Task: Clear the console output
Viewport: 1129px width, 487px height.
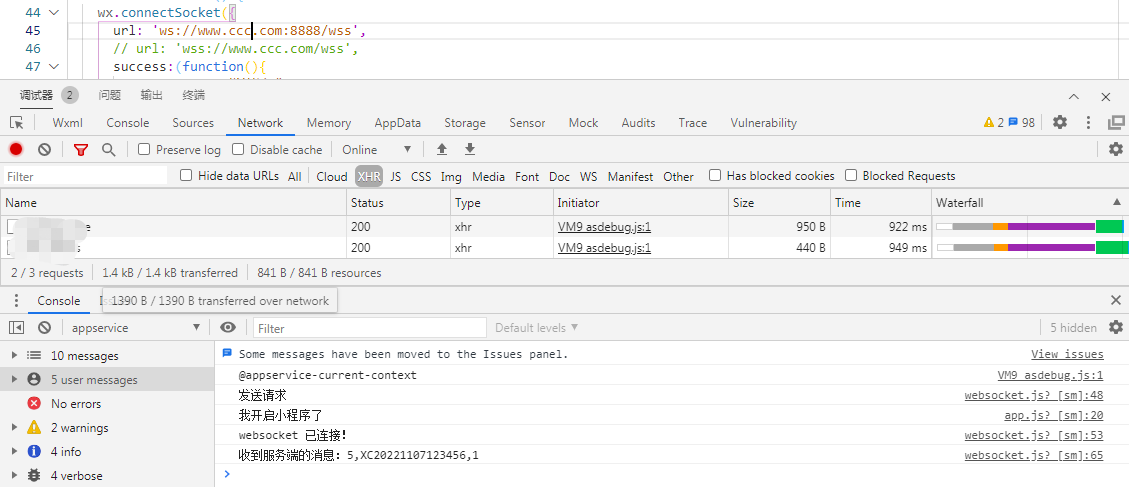Action: (x=45, y=328)
